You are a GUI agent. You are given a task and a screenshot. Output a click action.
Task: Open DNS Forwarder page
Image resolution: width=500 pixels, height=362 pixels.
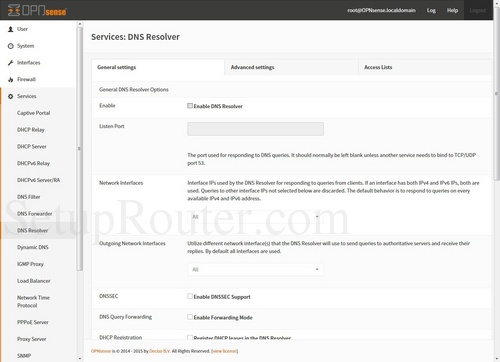coord(34,214)
